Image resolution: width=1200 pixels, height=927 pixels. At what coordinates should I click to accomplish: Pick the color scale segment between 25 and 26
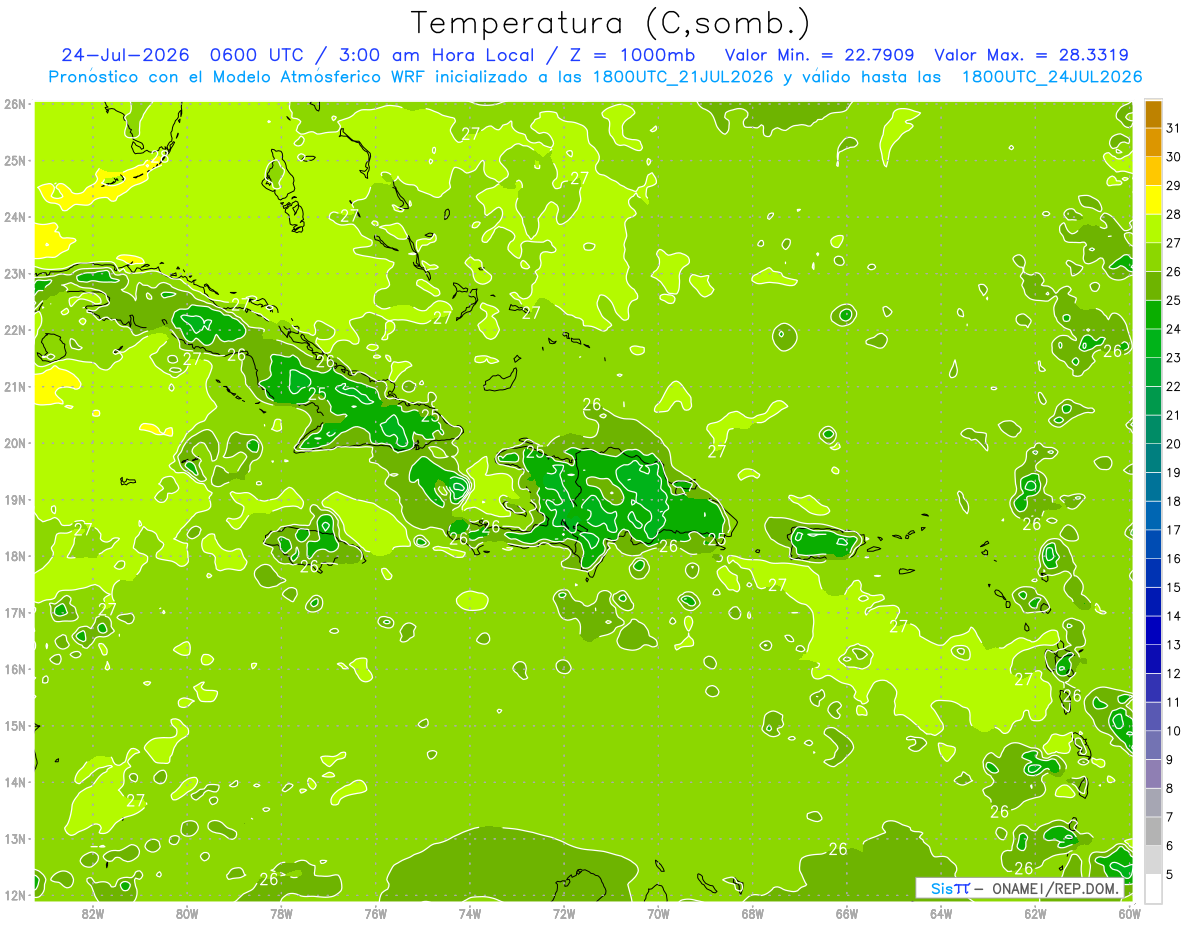click(x=1153, y=286)
